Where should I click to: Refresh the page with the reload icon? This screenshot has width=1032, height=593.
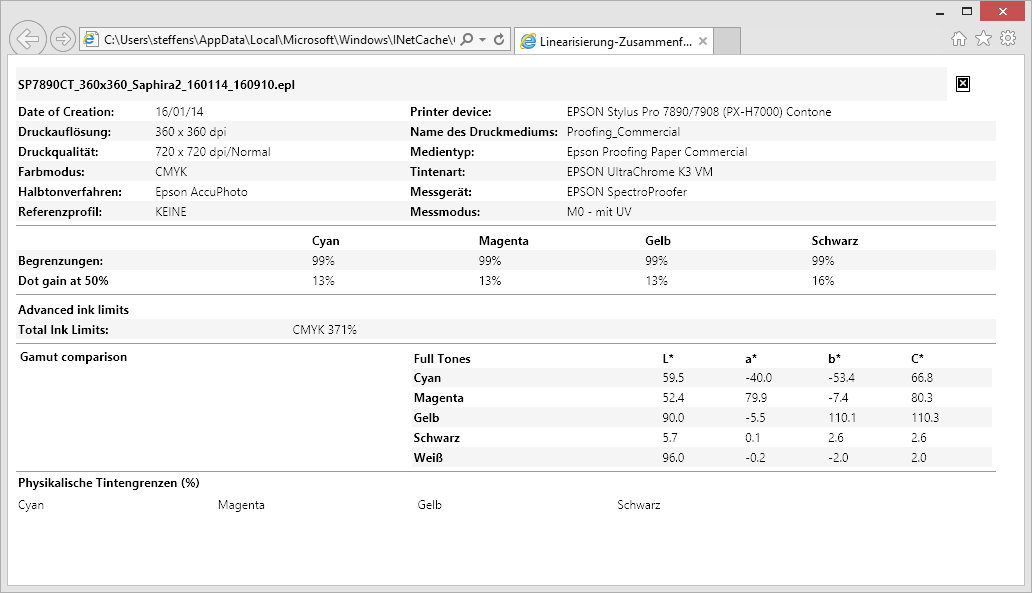(x=499, y=39)
